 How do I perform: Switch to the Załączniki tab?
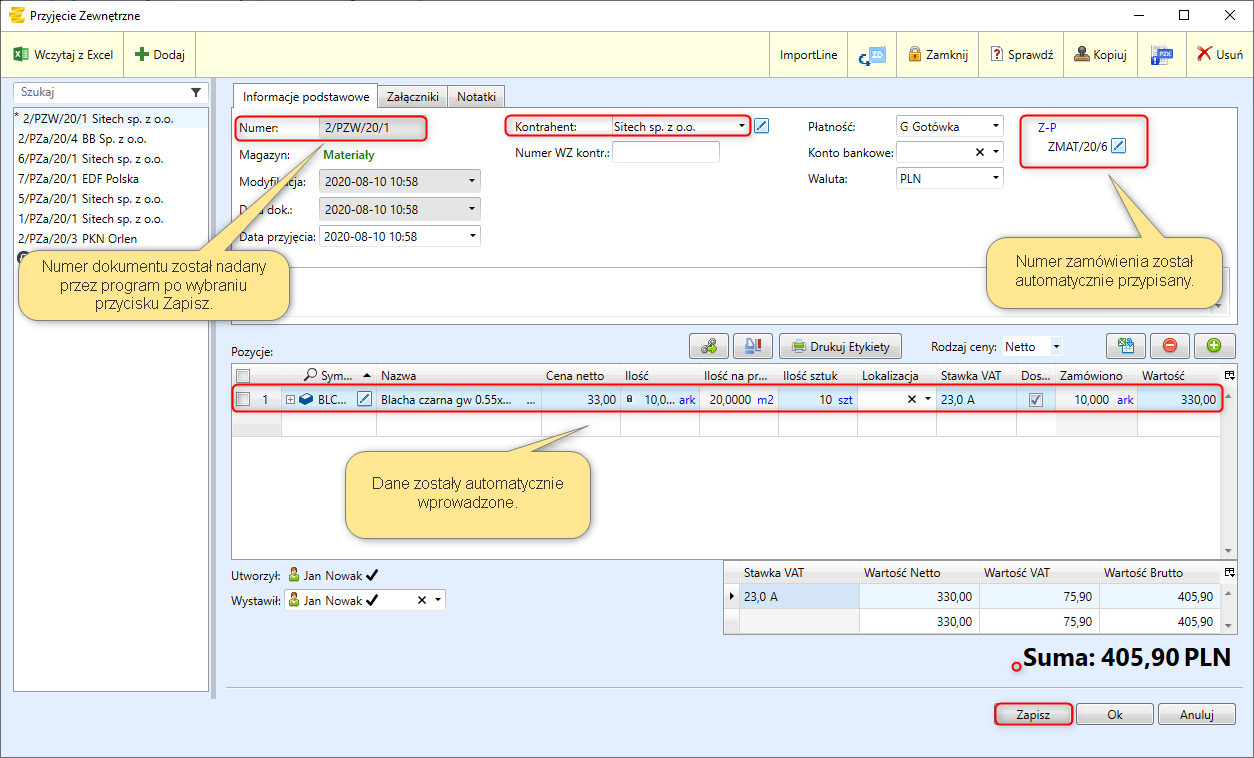[412, 97]
